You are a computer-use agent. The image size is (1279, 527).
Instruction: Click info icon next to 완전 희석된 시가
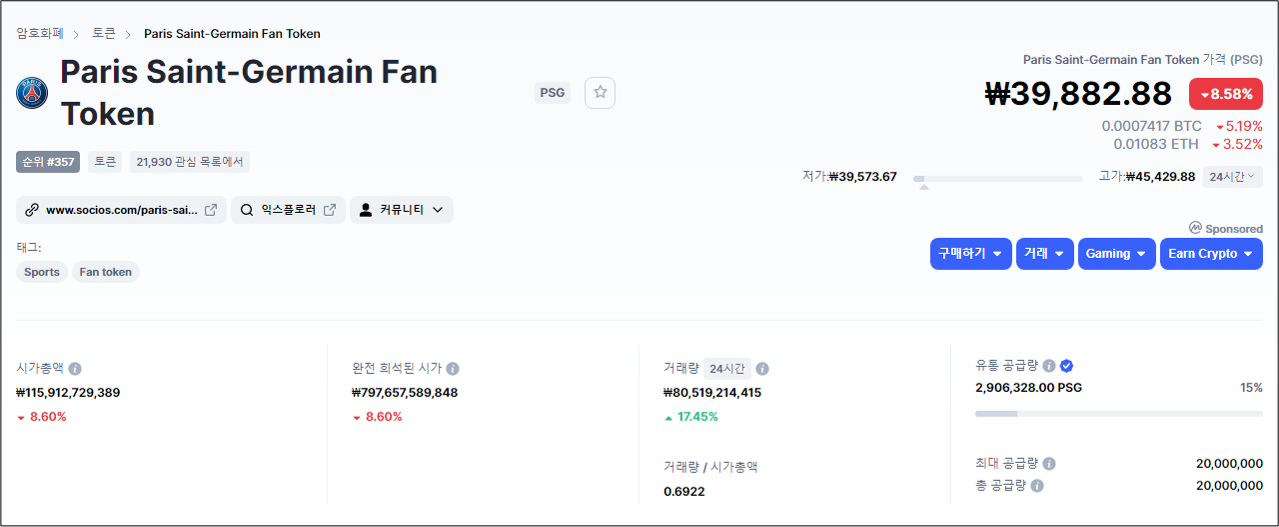pyautogui.click(x=453, y=368)
